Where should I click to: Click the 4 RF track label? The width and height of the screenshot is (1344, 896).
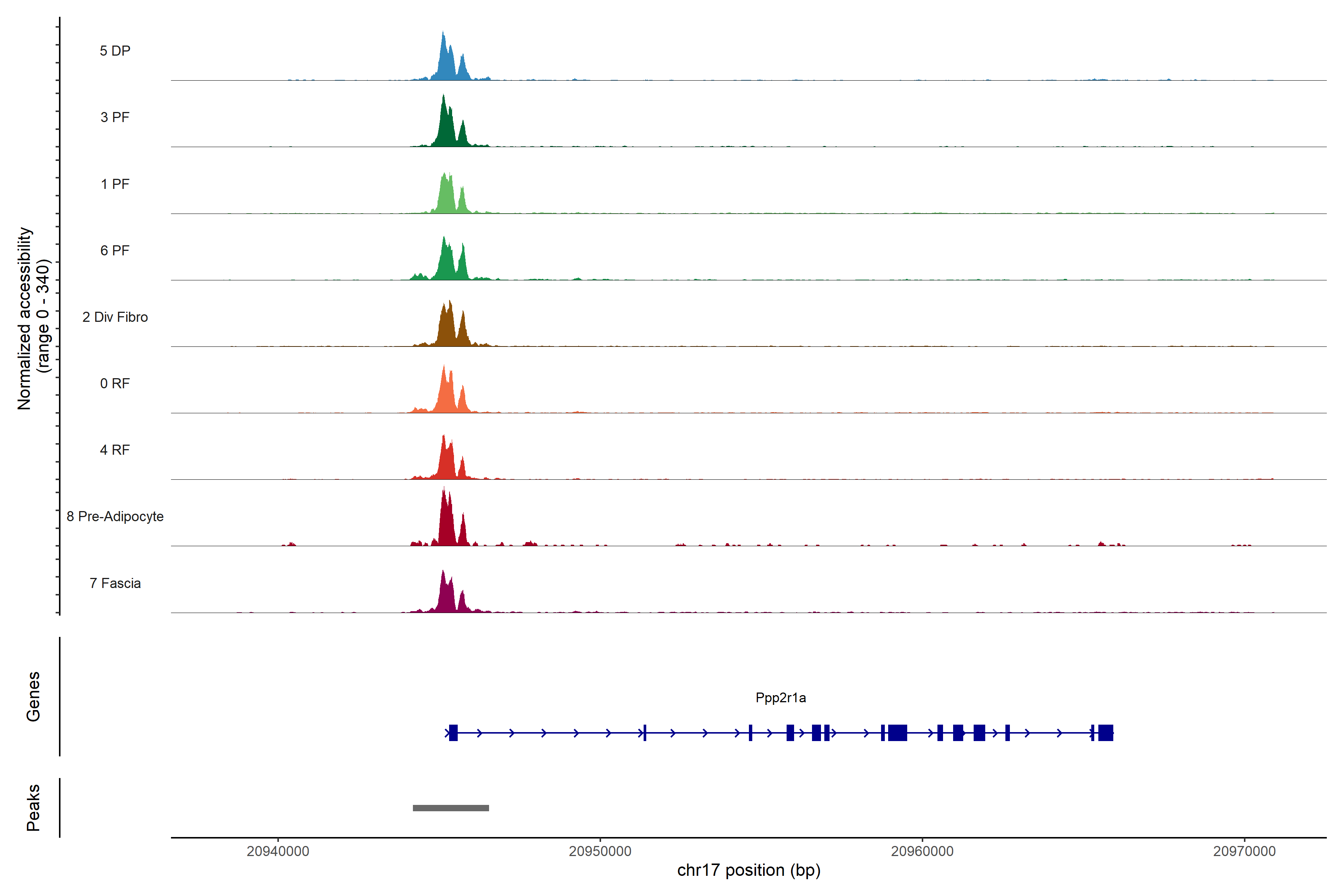[x=115, y=450]
